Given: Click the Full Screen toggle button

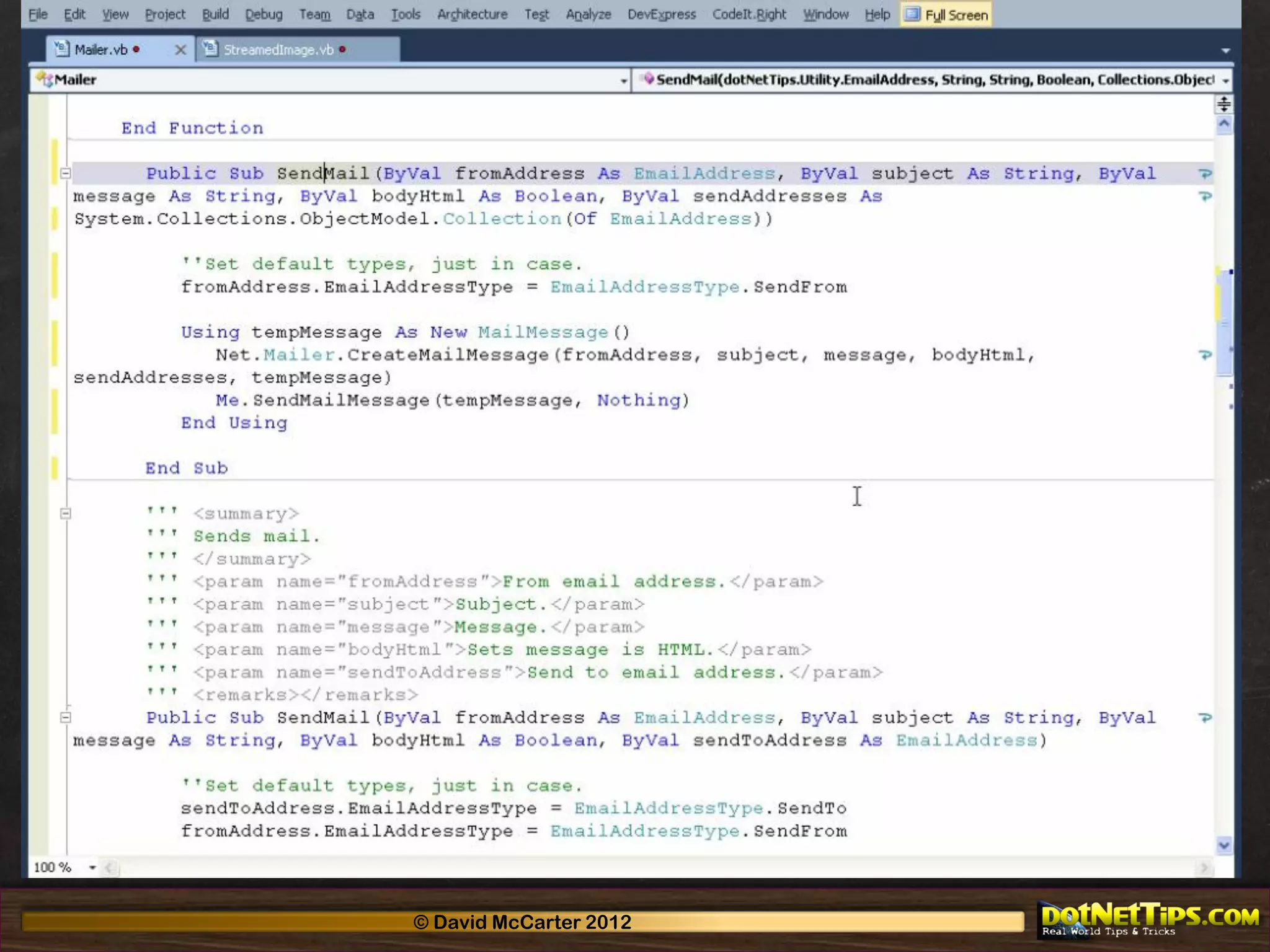Looking at the screenshot, I should click(x=947, y=15).
